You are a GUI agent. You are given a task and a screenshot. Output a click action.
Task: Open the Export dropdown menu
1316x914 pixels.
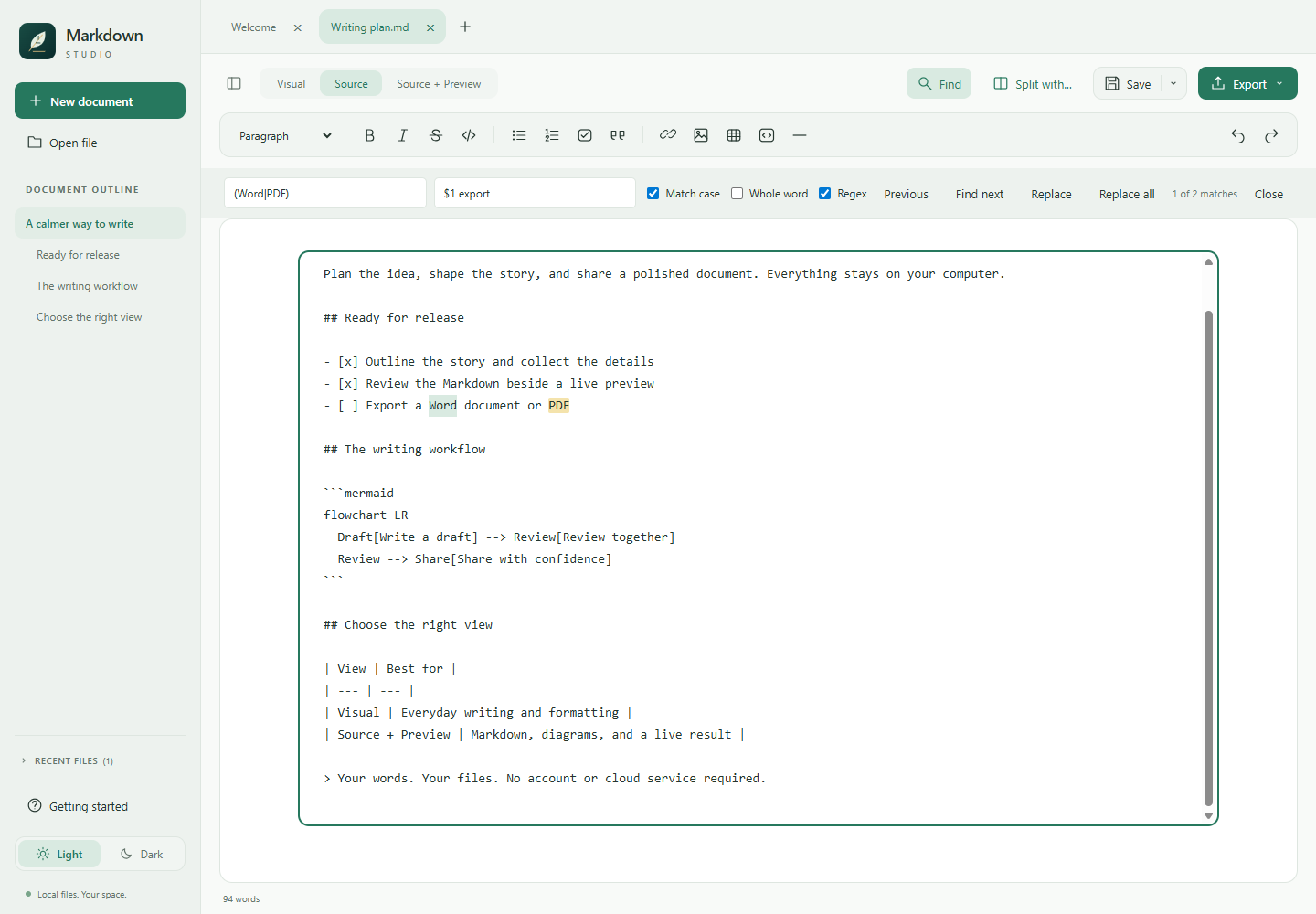click(x=1247, y=84)
